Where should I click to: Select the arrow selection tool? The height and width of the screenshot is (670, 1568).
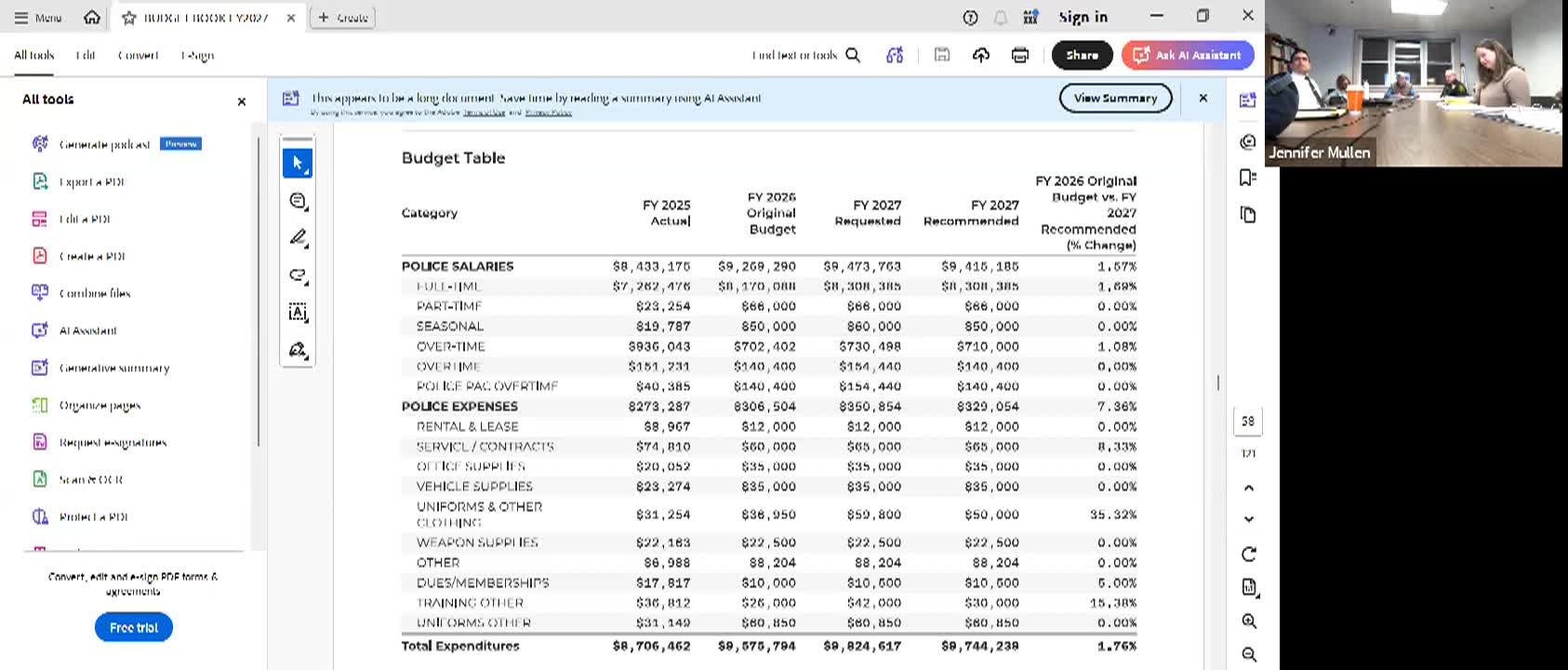[x=298, y=163]
